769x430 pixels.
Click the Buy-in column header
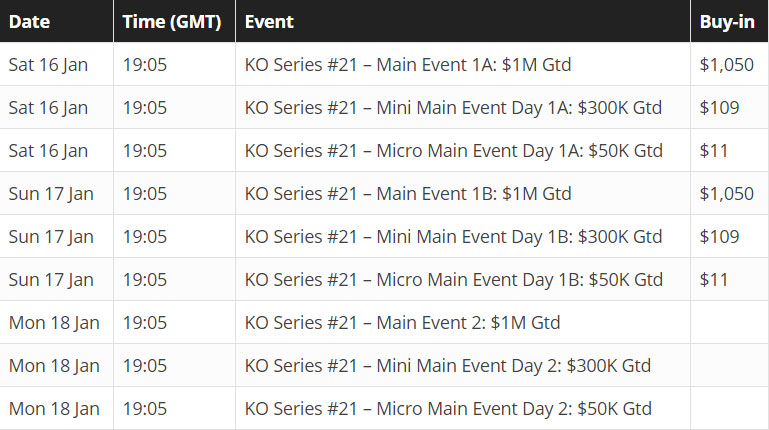[727, 22]
